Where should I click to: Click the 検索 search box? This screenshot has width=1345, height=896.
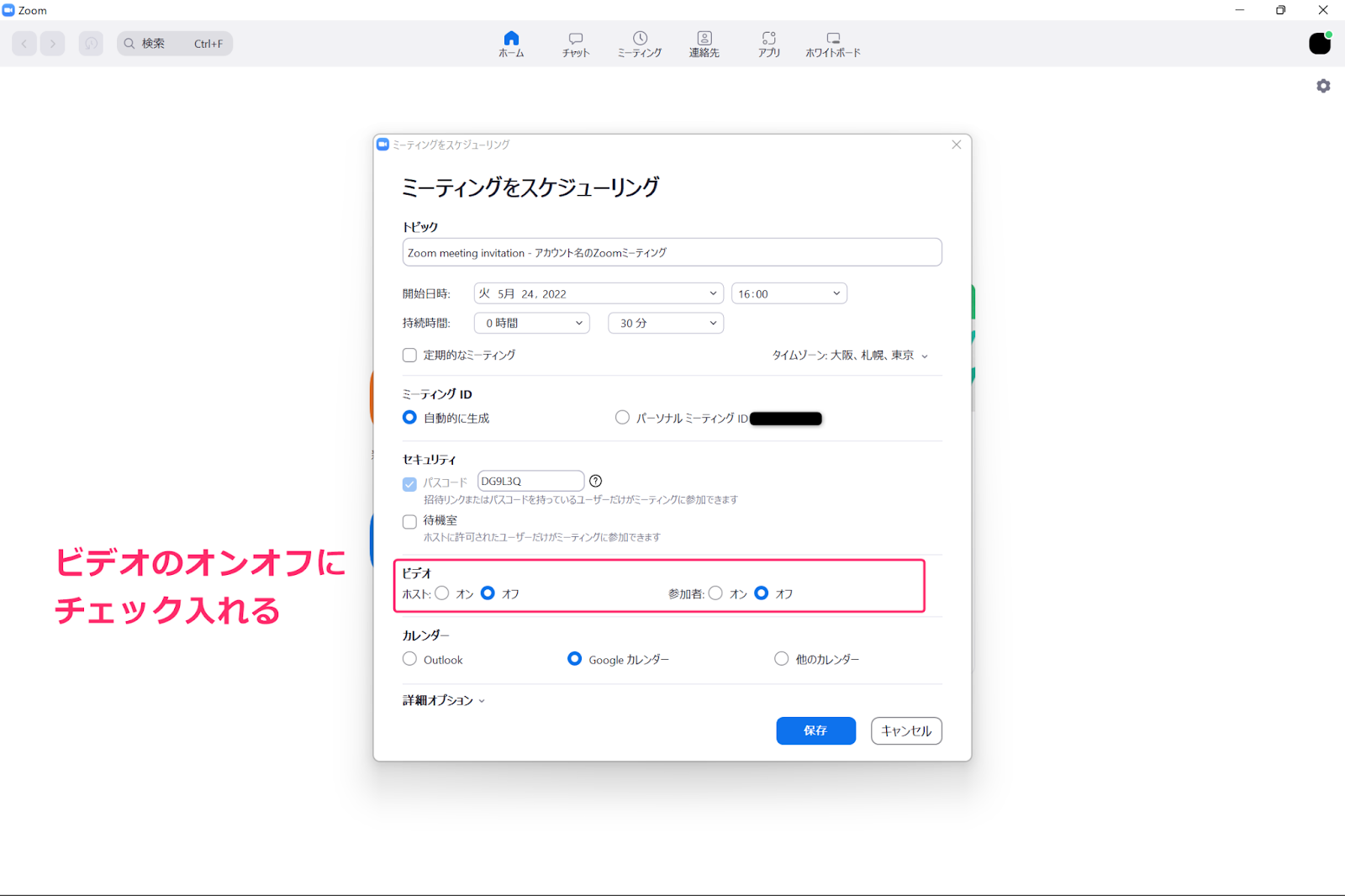tap(175, 44)
